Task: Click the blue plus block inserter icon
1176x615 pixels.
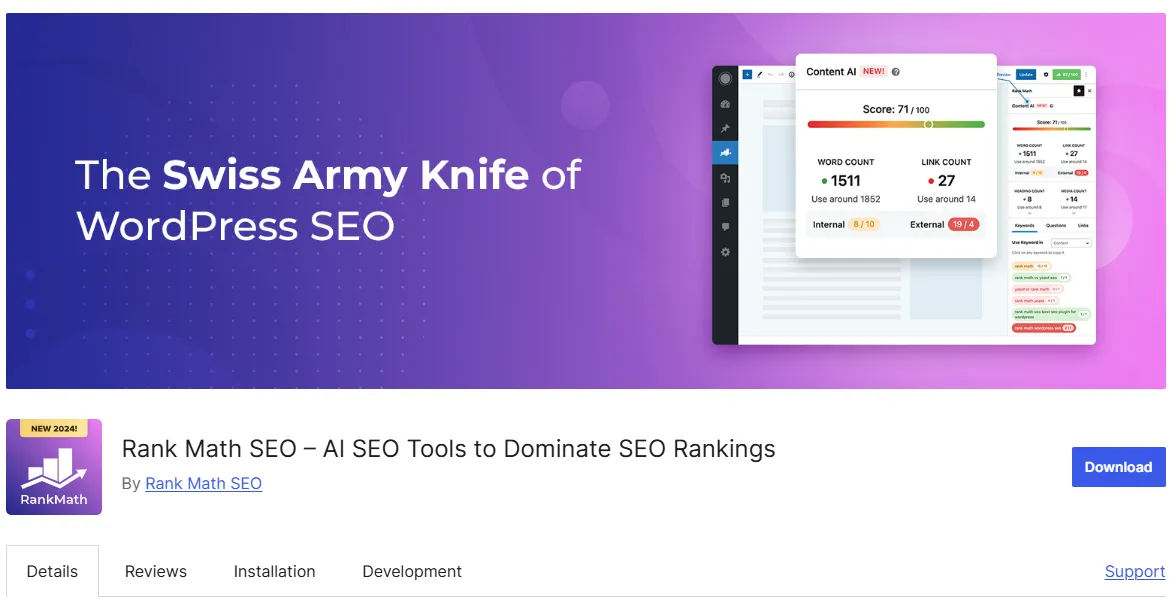Action: click(x=747, y=74)
